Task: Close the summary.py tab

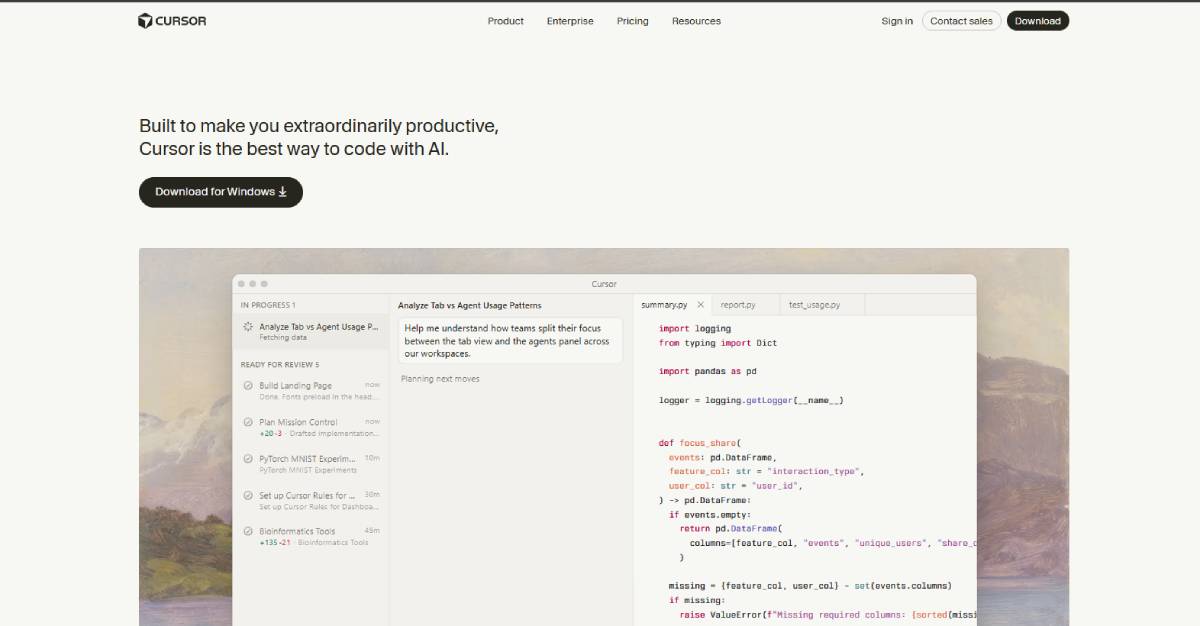Action: click(x=700, y=305)
